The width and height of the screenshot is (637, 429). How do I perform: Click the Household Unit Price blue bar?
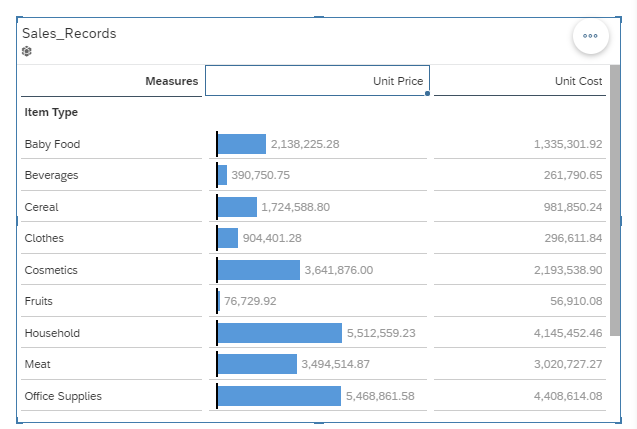point(279,333)
